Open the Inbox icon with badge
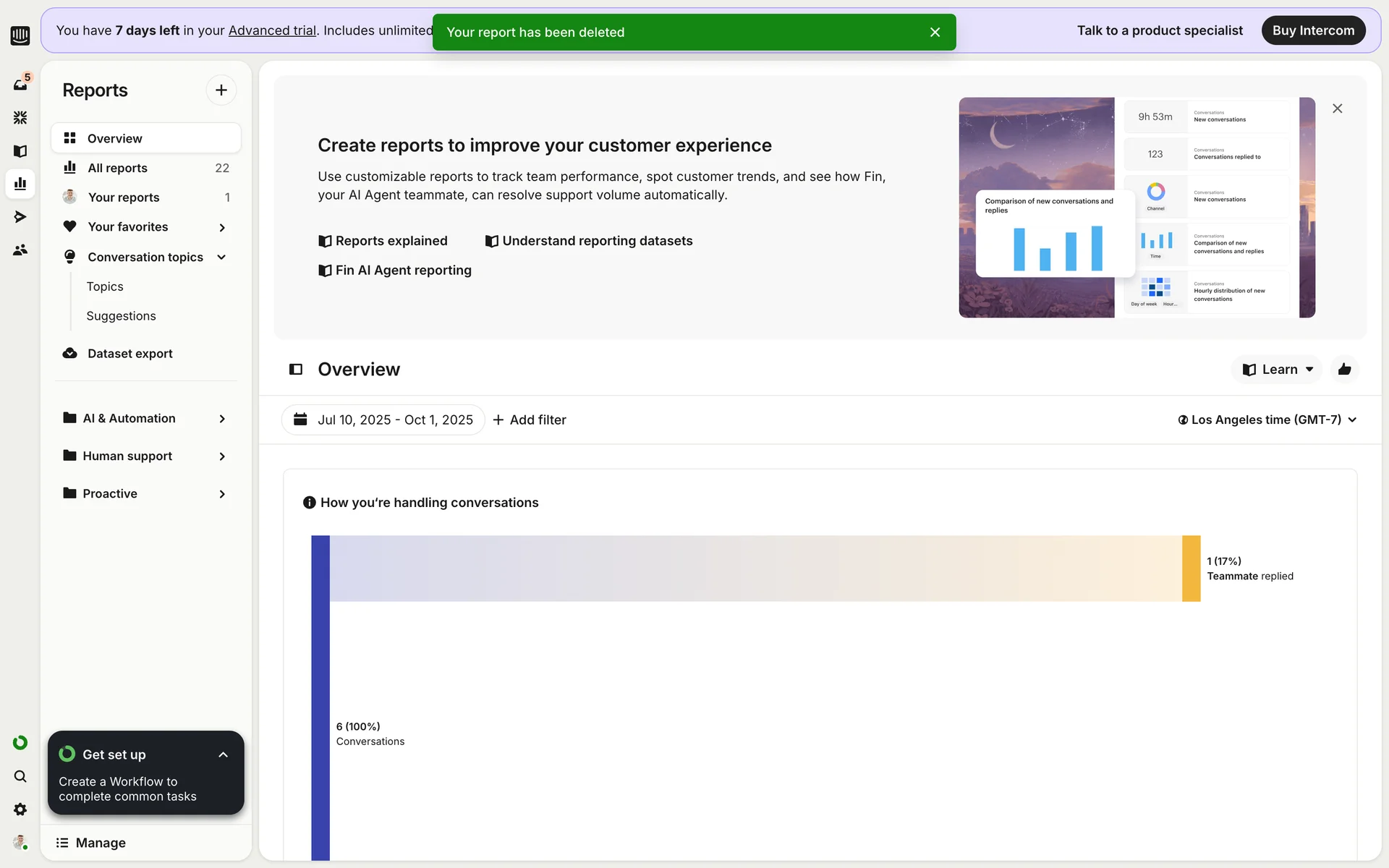The height and width of the screenshot is (868, 1389). [20, 85]
